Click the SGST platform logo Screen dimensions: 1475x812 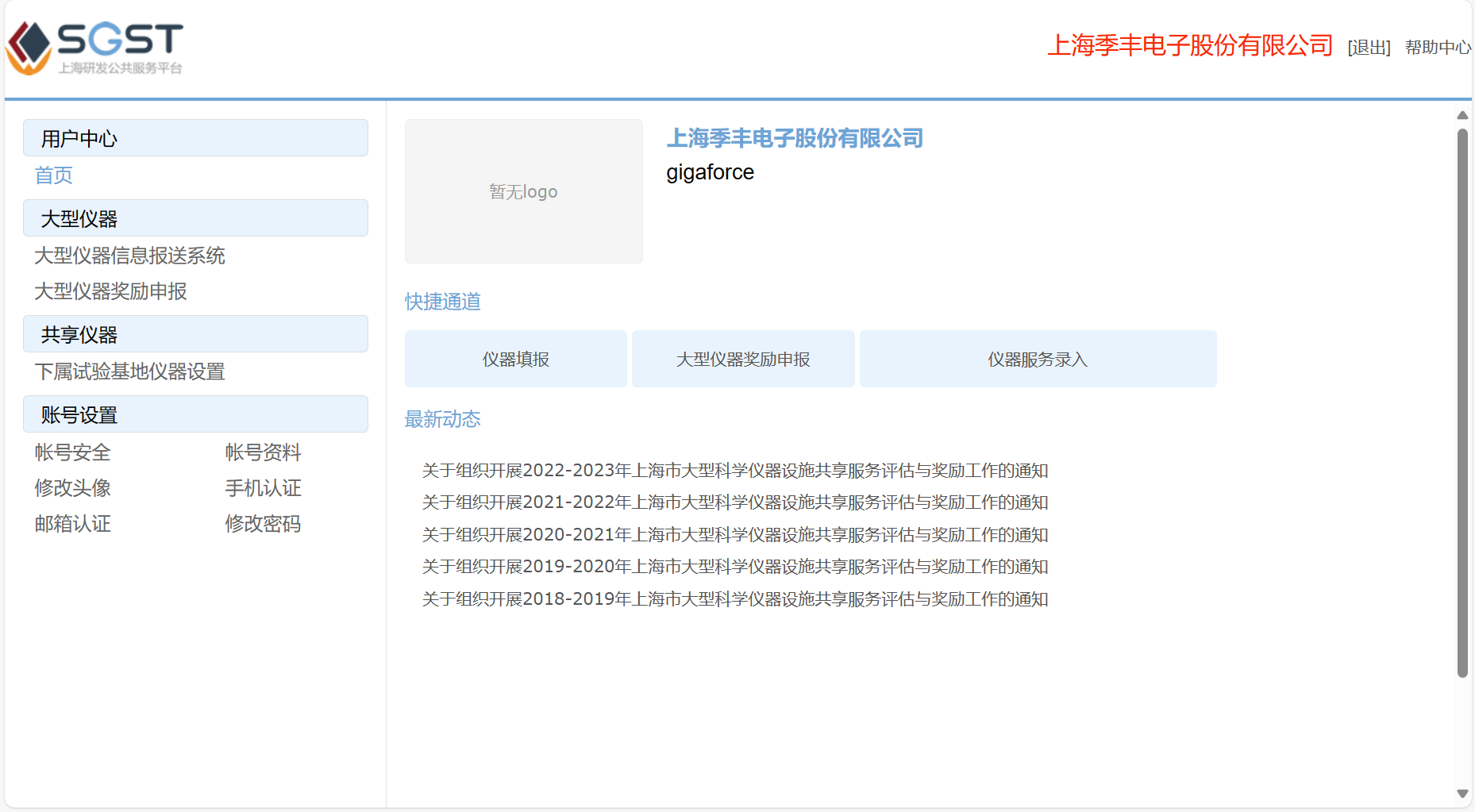point(94,48)
